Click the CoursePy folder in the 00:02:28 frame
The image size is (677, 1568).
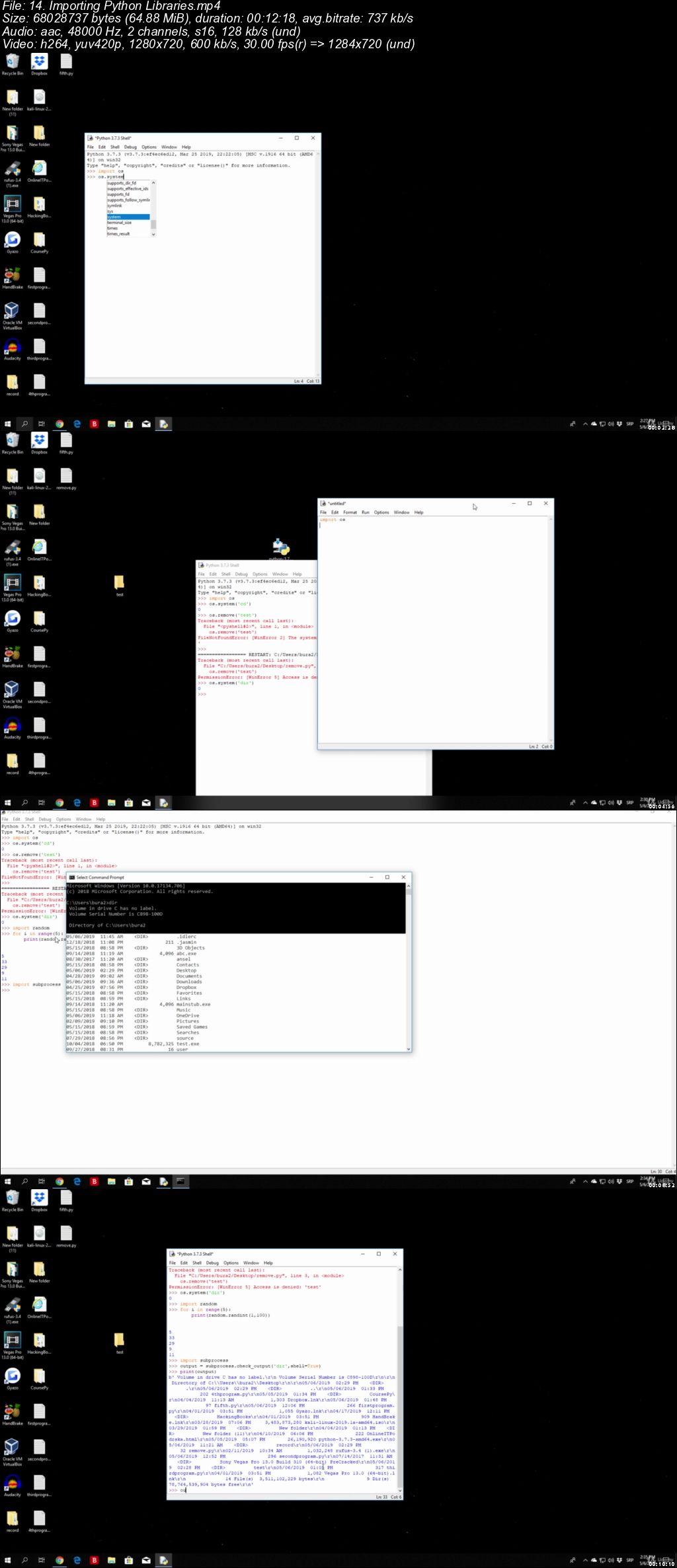click(39, 243)
